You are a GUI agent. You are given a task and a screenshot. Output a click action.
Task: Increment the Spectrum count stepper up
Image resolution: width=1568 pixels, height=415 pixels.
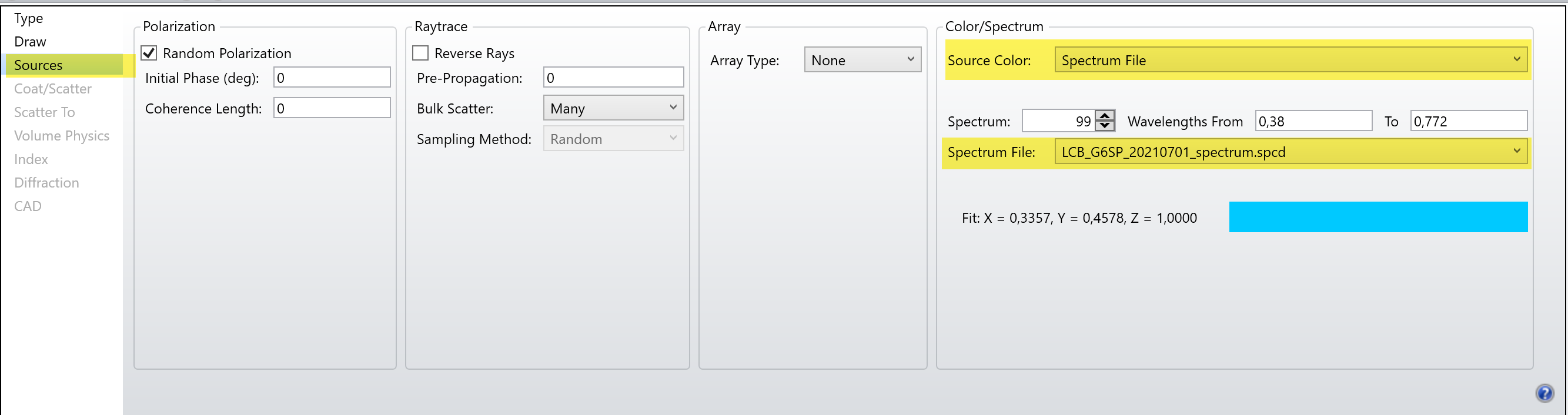pyautogui.click(x=1105, y=115)
